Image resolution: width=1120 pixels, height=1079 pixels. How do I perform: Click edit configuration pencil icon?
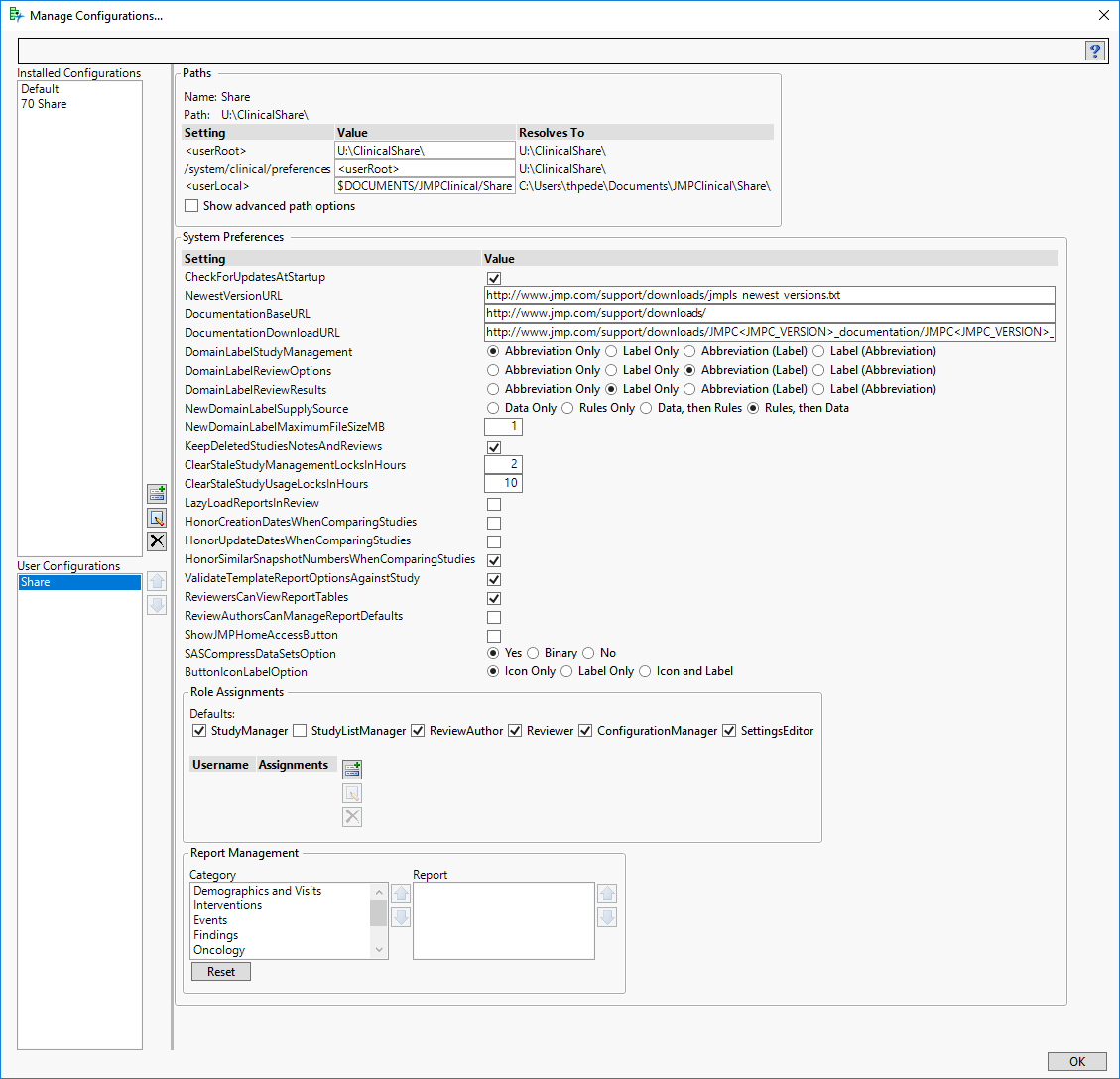click(157, 518)
